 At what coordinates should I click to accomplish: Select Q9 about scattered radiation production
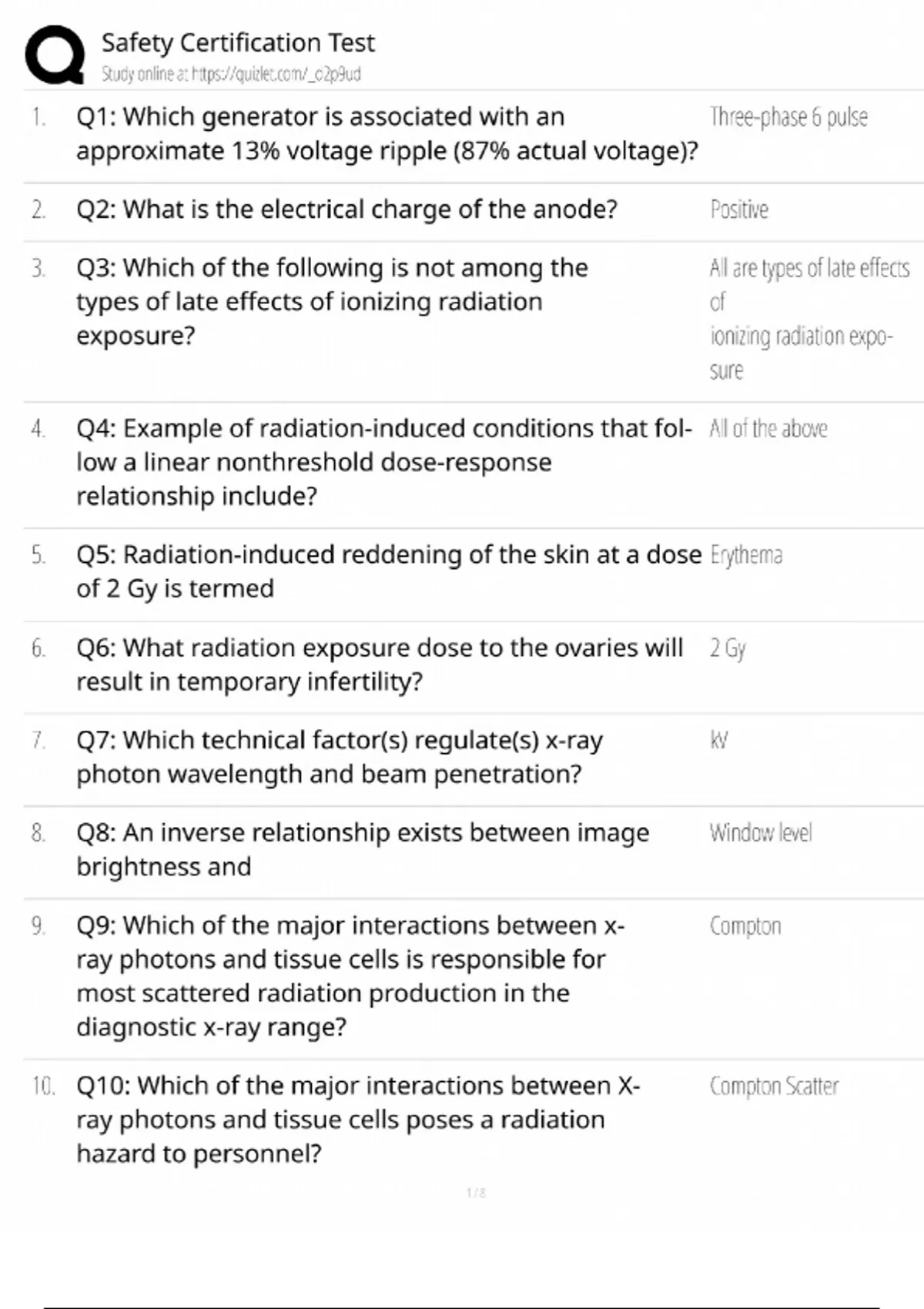(x=350, y=976)
